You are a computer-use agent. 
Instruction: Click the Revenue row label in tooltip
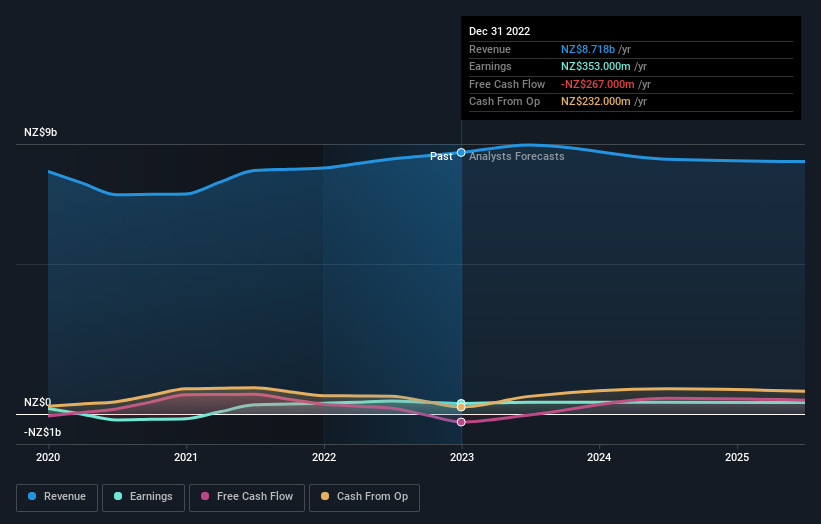tap(490, 49)
